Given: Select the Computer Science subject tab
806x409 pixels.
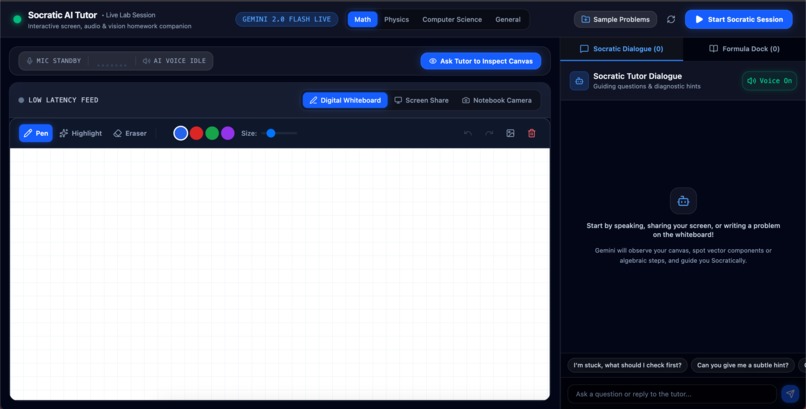Looking at the screenshot, I should click(x=452, y=20).
